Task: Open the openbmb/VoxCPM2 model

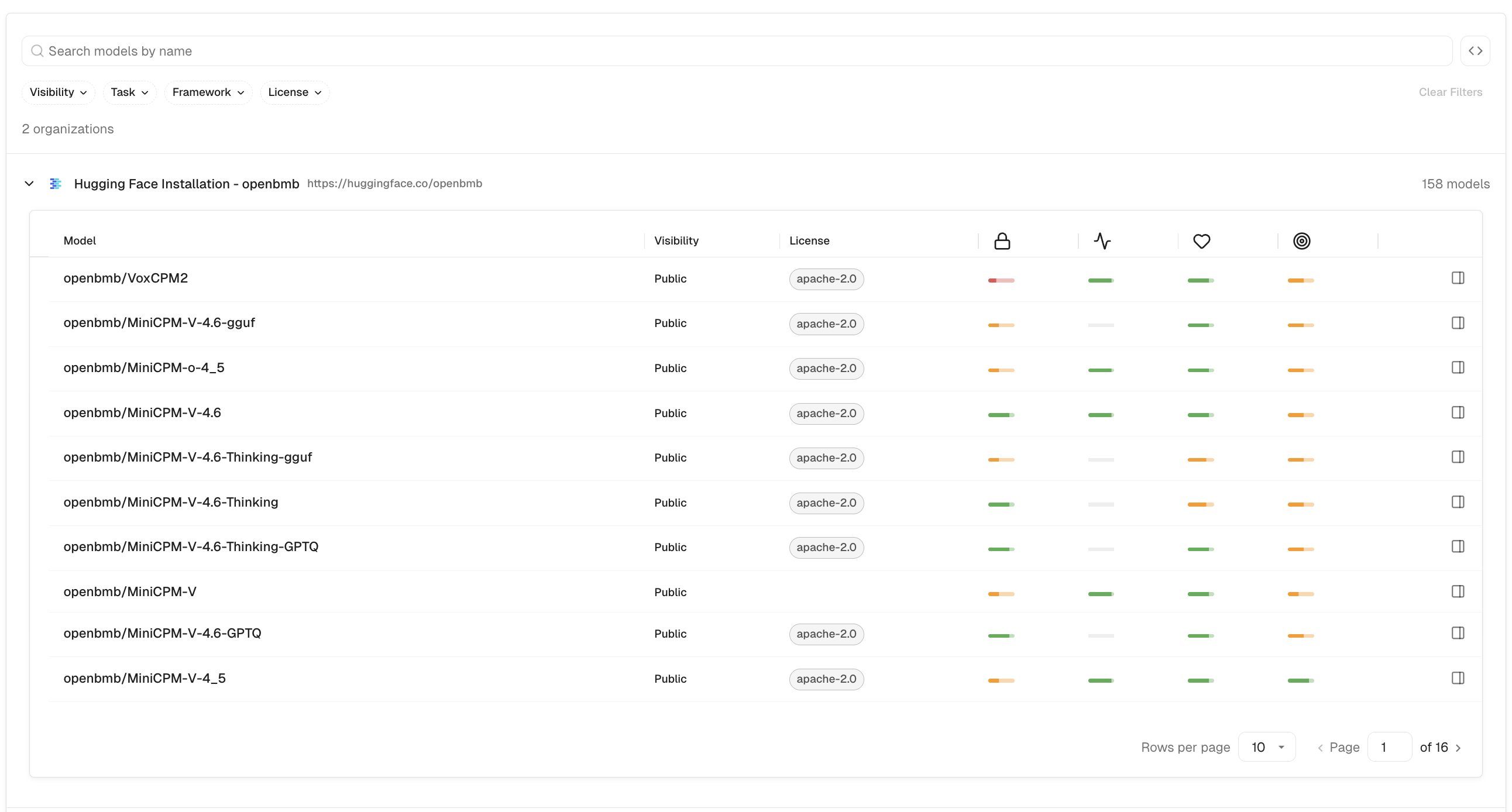Action: 126,278
